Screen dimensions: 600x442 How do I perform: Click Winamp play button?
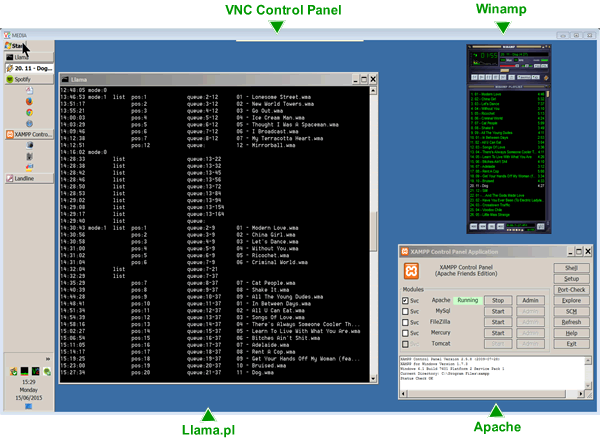pos(481,77)
